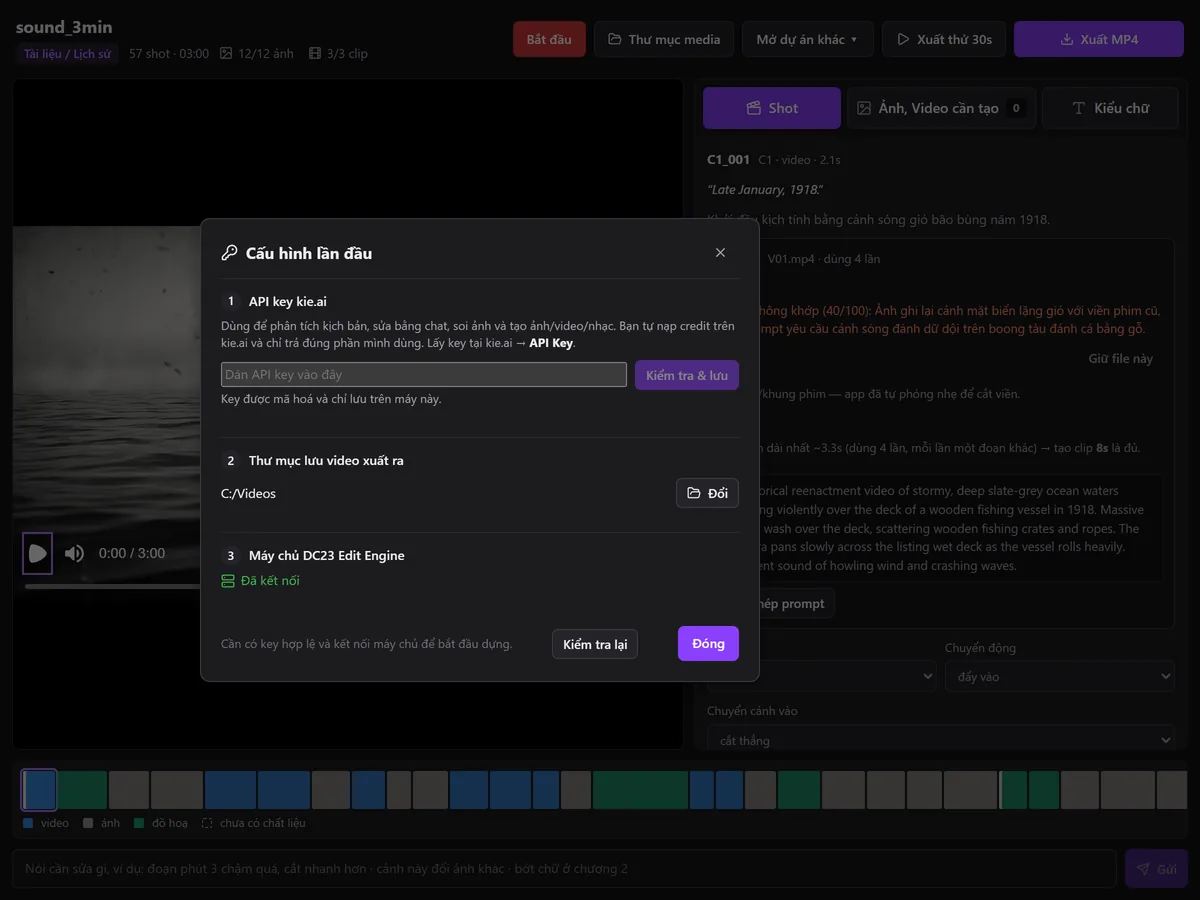This screenshot has height=900, width=1200.
Task: Click Kiểm tra & lưu button
Action: (x=687, y=375)
